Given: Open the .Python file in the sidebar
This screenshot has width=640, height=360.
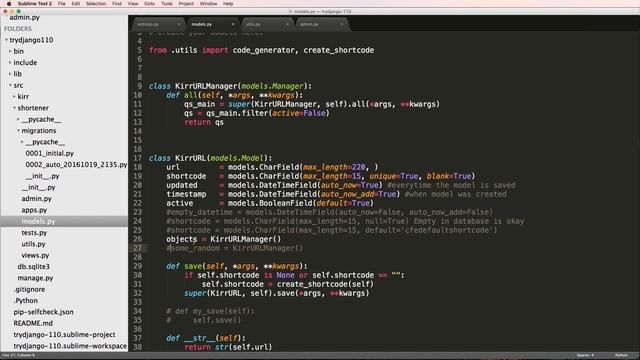Looking at the screenshot, I should 26,301.
